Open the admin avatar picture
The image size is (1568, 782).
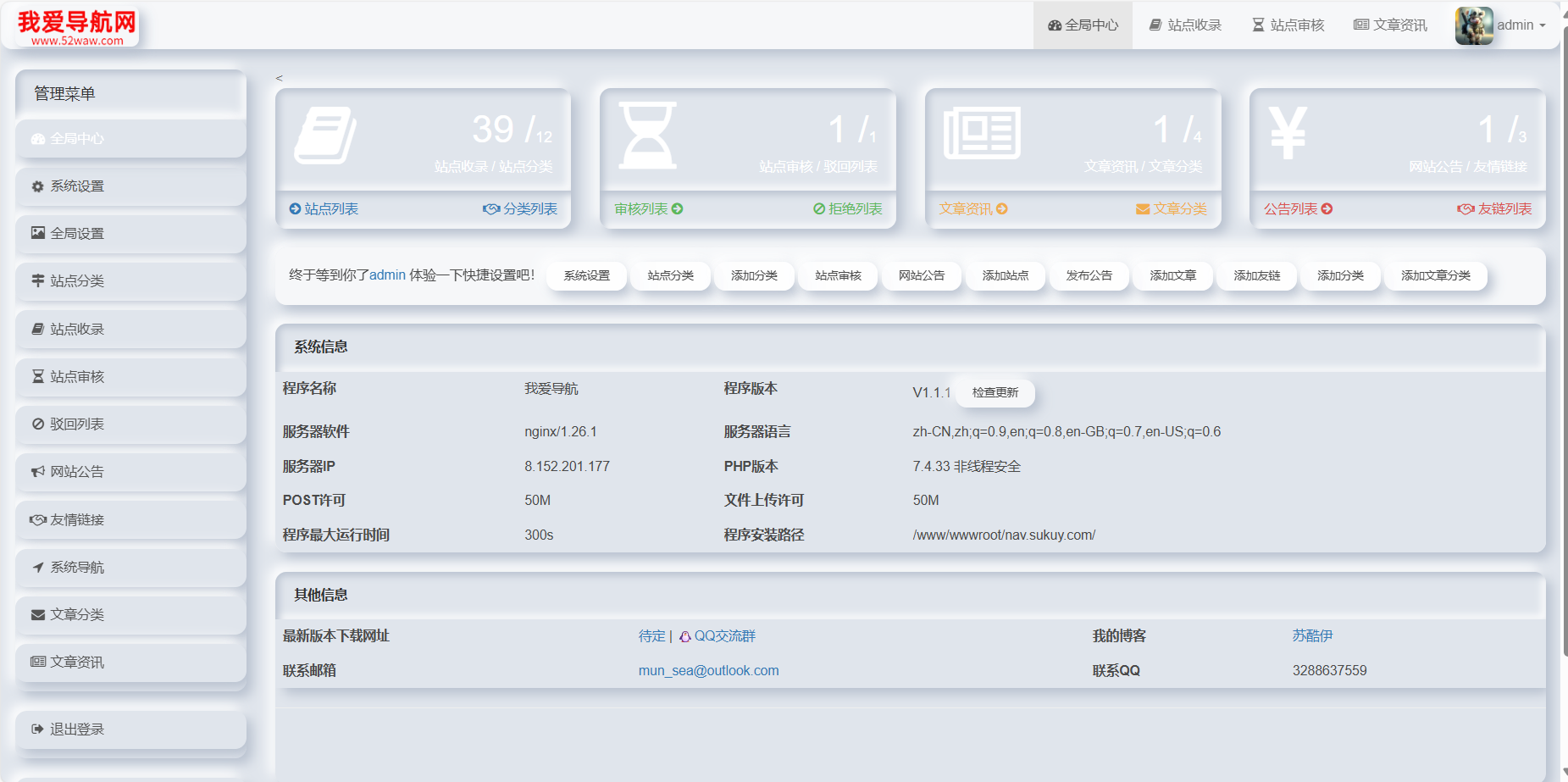[x=1473, y=25]
